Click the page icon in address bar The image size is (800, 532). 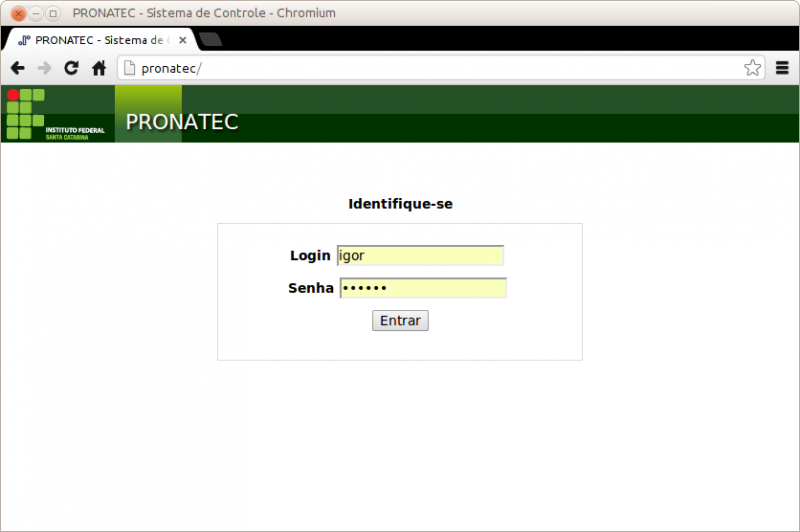129,68
